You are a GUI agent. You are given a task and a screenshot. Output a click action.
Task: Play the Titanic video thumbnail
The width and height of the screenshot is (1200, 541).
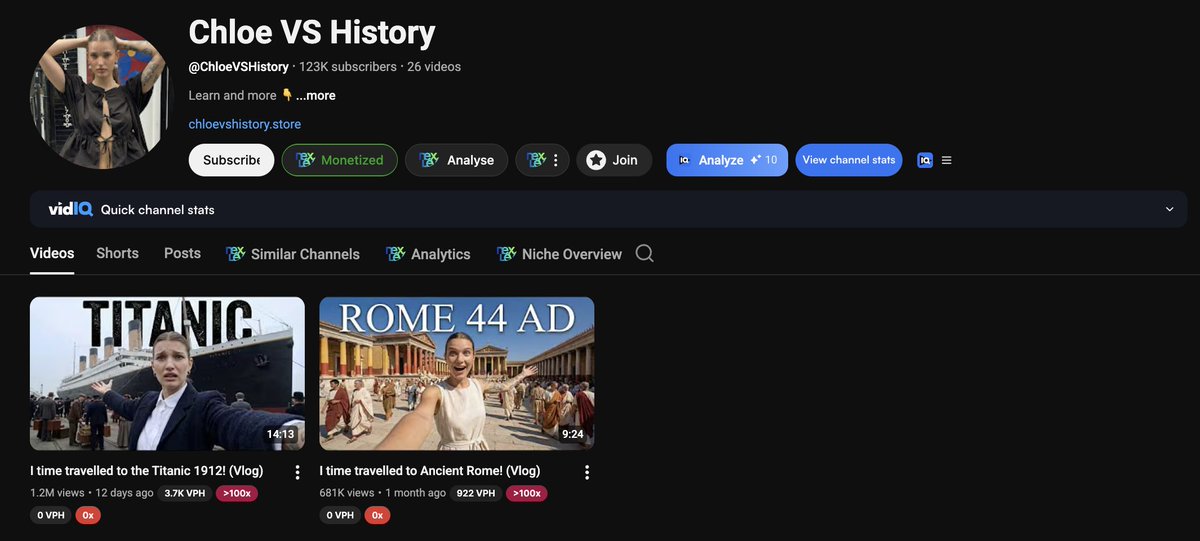[x=167, y=374]
